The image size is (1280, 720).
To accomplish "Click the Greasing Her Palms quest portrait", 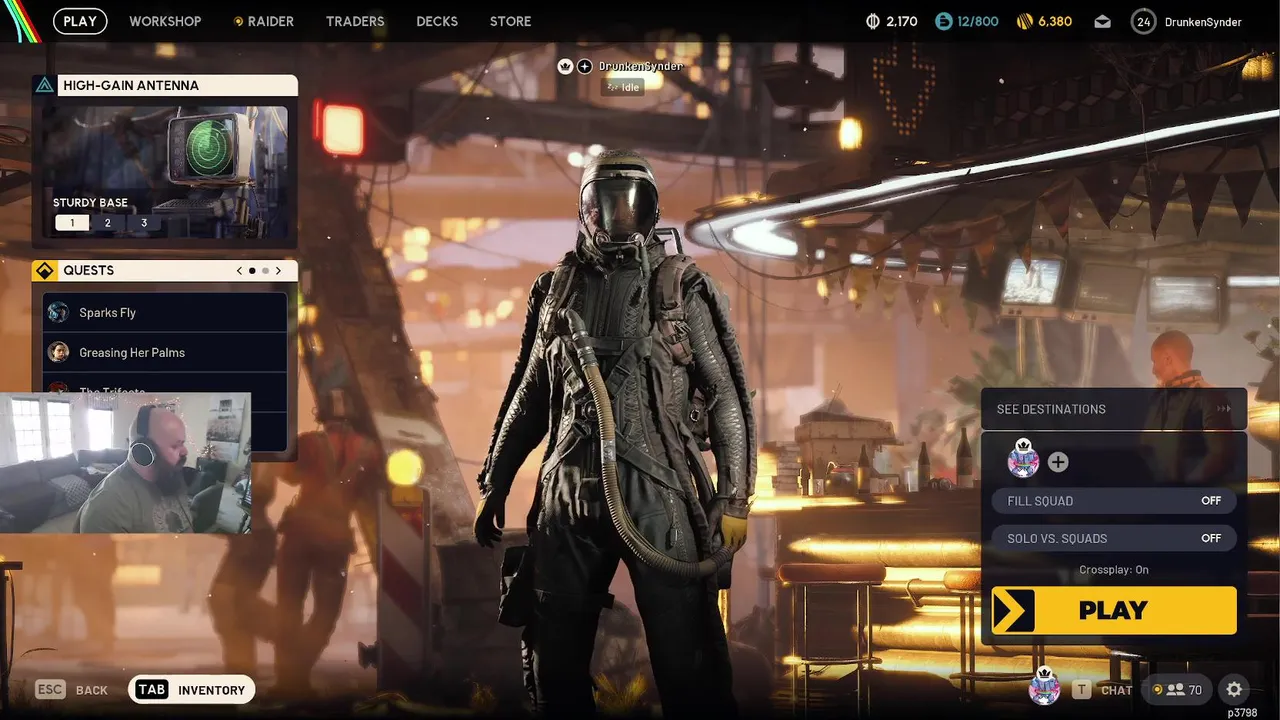I will click(x=58, y=352).
